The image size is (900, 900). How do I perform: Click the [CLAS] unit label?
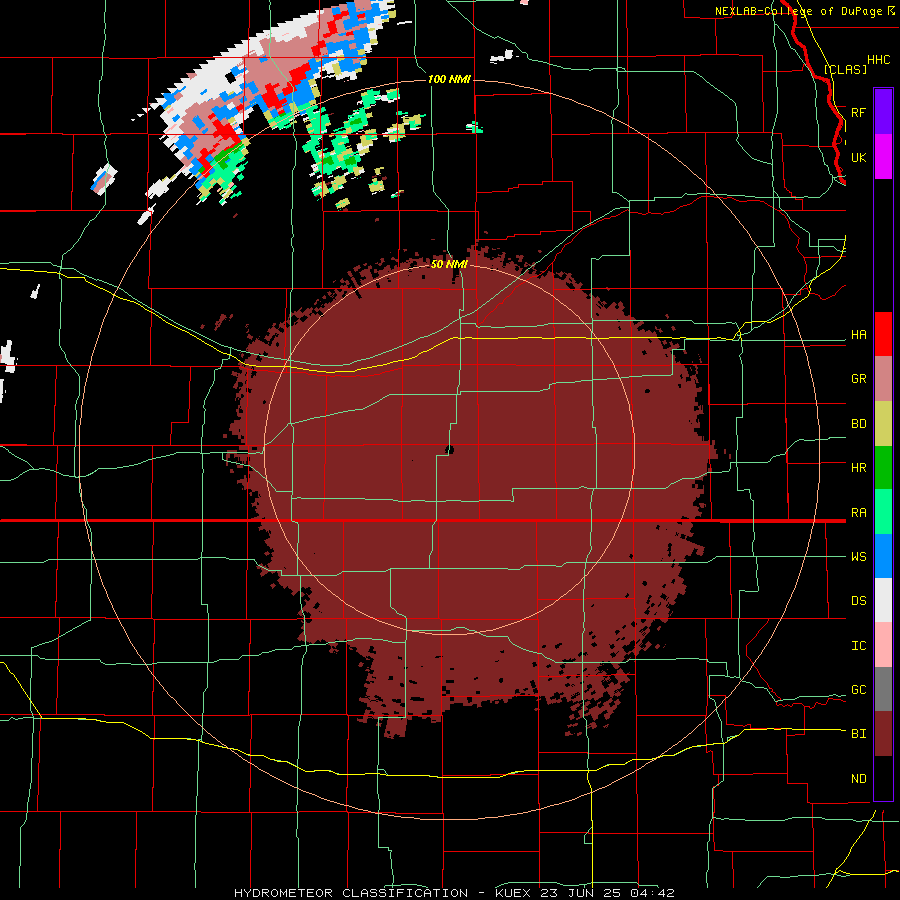tap(845, 69)
